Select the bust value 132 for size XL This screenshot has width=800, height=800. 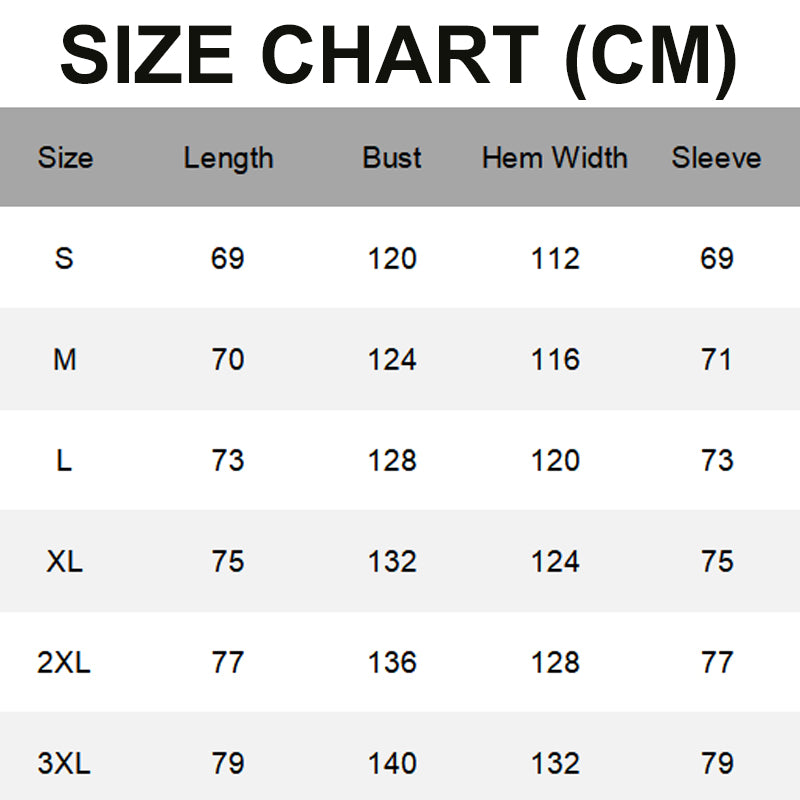pos(392,562)
